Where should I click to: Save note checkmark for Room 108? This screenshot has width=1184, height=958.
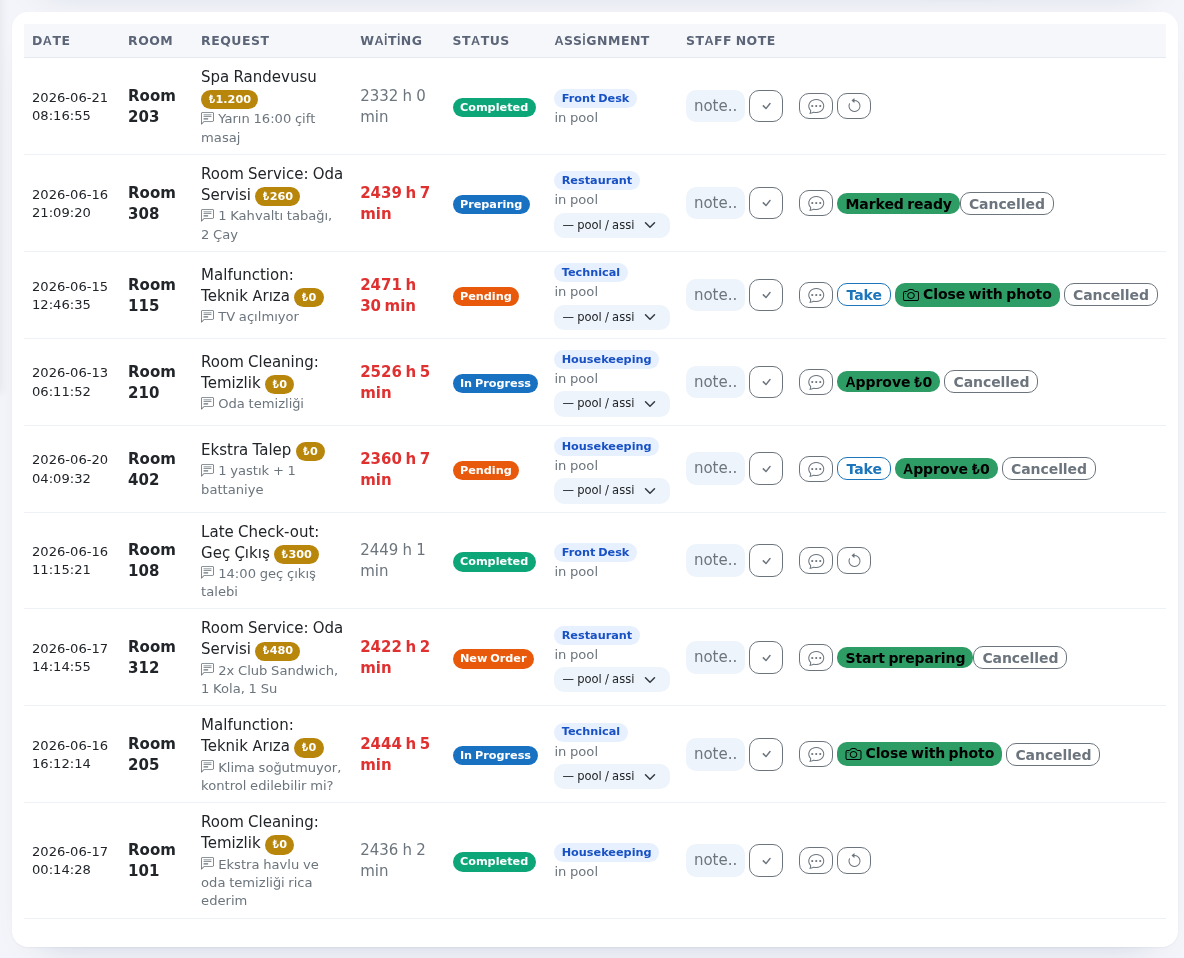[x=766, y=561]
